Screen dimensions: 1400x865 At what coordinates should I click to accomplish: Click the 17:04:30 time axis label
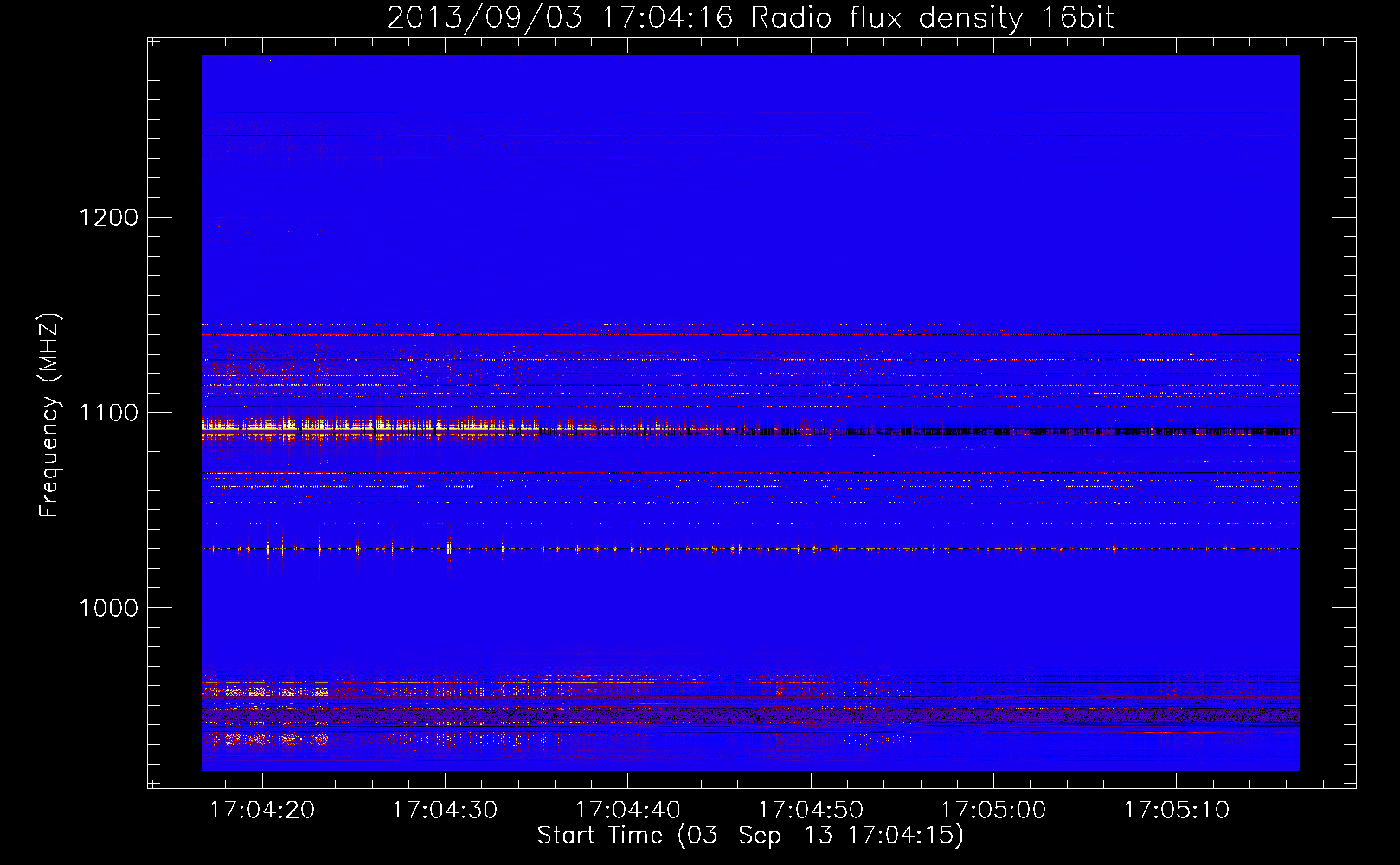(445, 811)
